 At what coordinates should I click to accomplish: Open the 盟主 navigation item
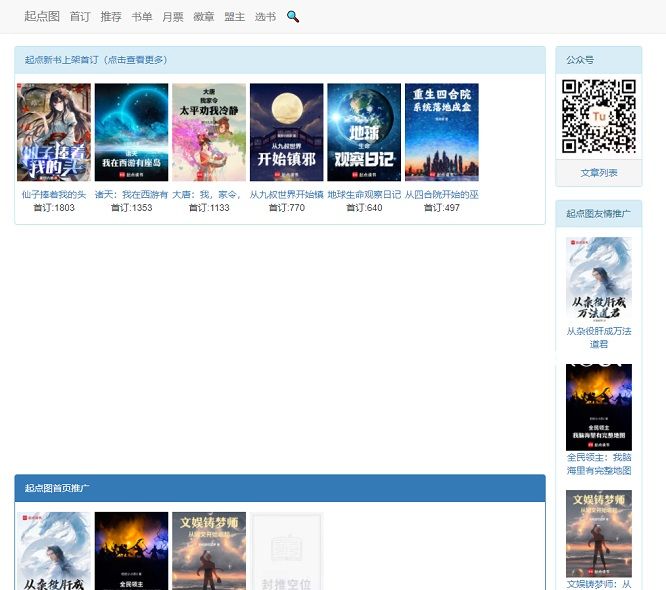tap(235, 17)
